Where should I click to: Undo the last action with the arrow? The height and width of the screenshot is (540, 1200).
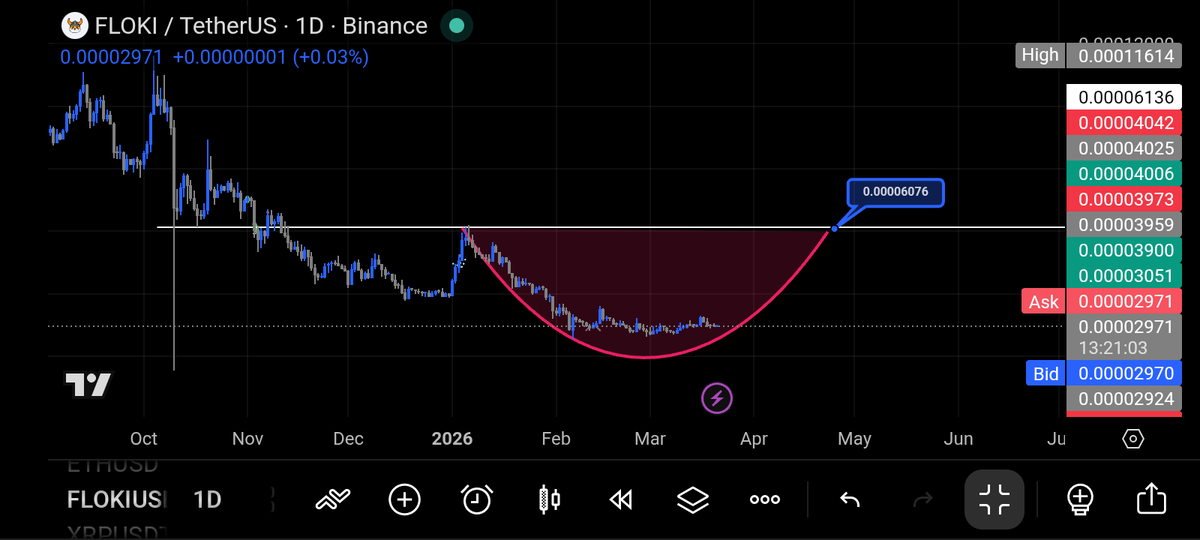click(x=850, y=498)
